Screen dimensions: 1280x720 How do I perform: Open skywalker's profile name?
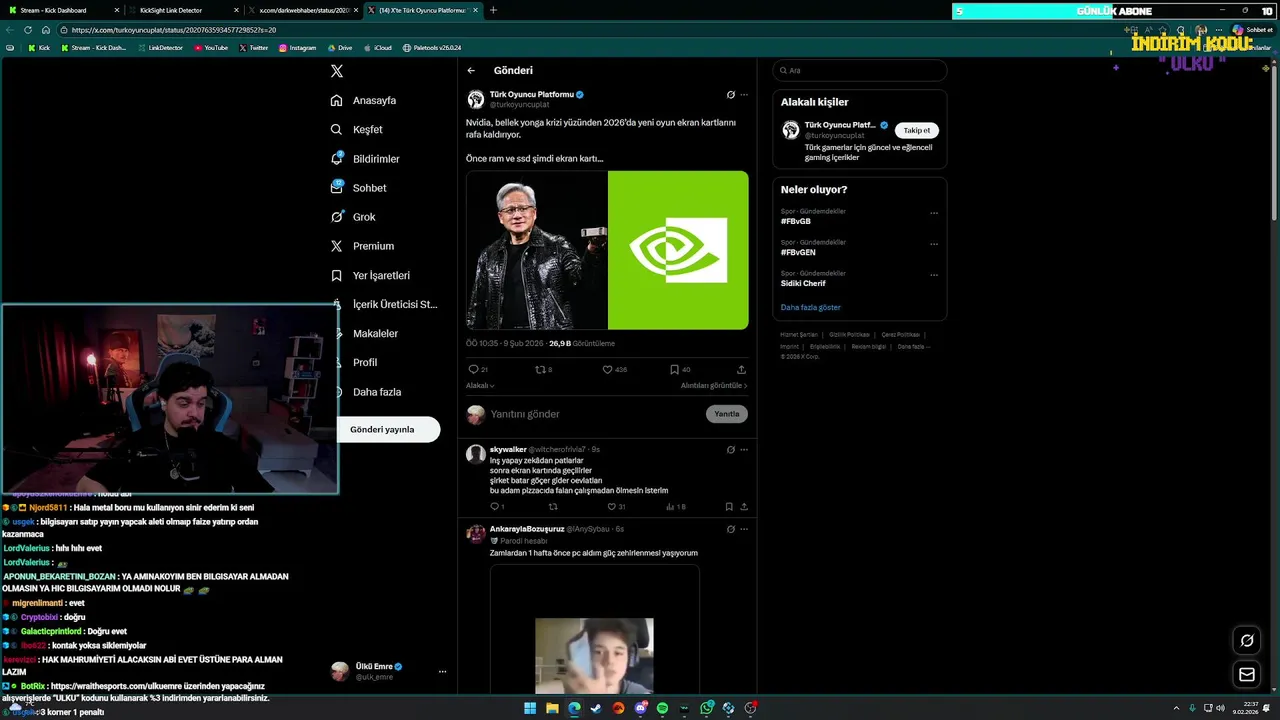(x=508, y=450)
